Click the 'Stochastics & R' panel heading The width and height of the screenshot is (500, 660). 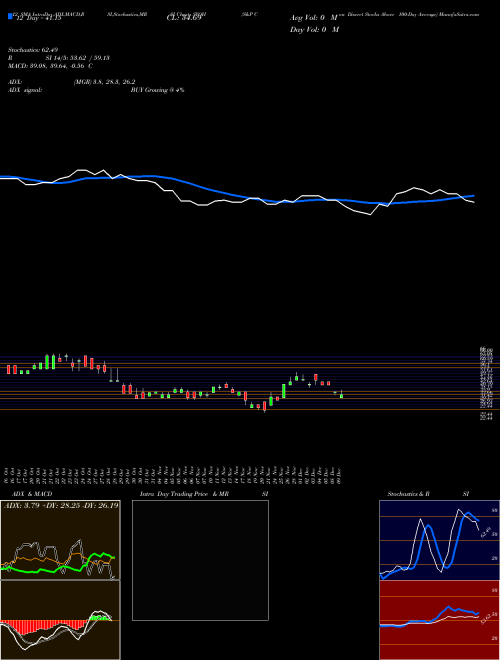pos(409,494)
